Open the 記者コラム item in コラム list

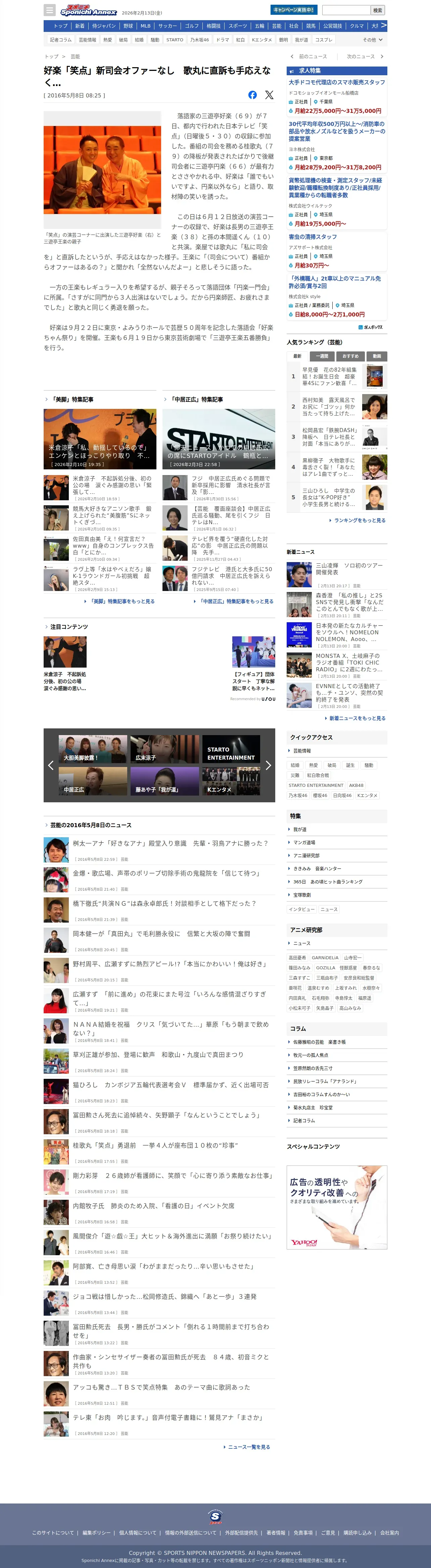[337, 1120]
